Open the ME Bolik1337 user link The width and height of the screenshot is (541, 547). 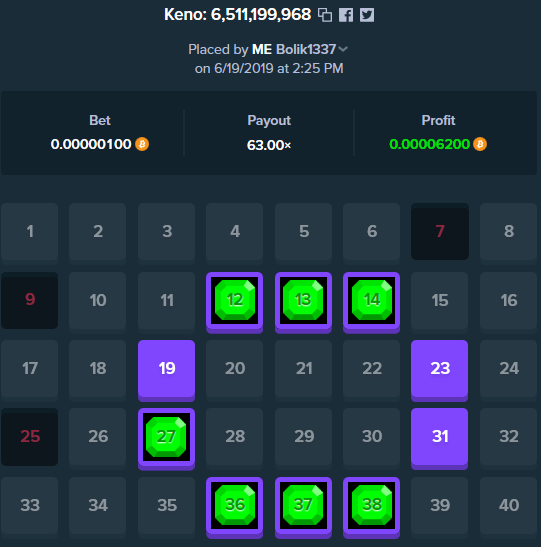[294, 49]
